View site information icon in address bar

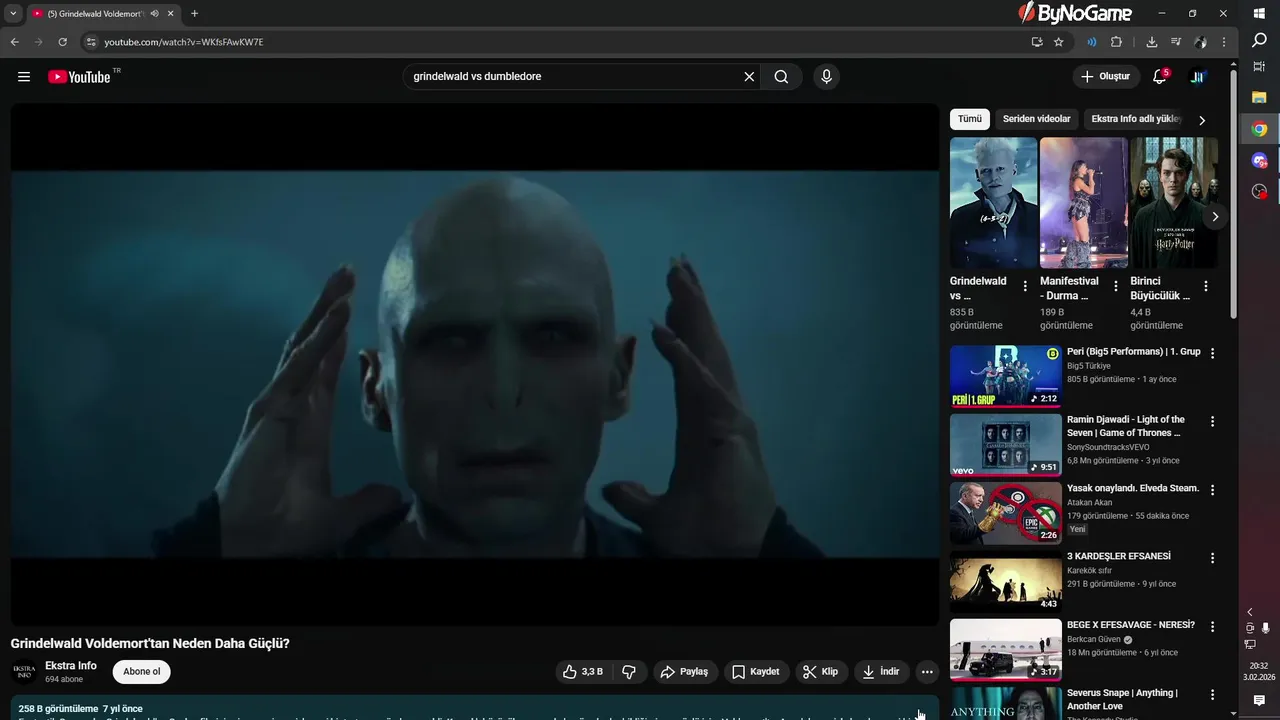(x=91, y=42)
